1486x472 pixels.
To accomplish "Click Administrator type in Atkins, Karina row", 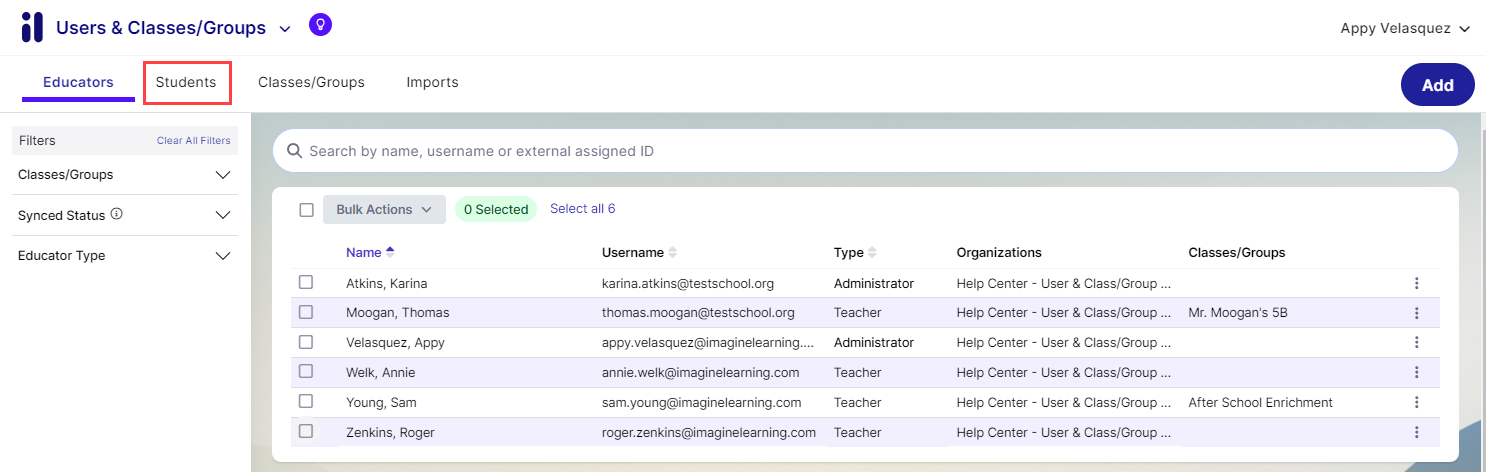I will point(874,283).
